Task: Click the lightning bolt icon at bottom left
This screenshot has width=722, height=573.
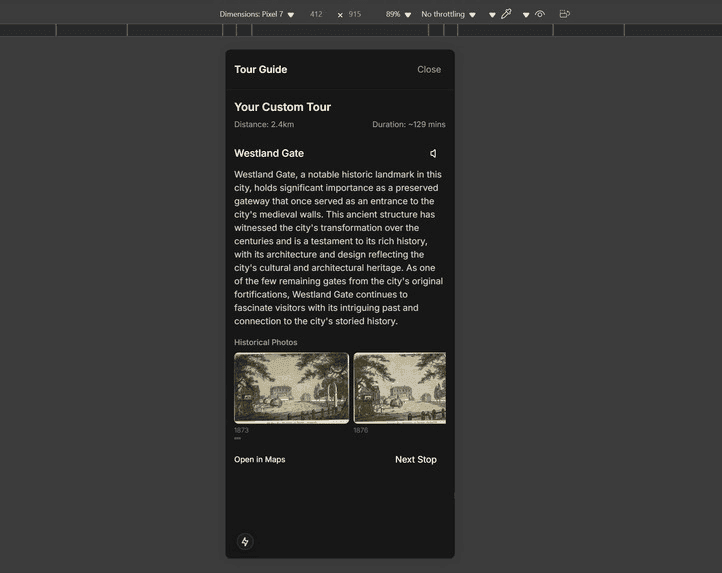Action: point(245,542)
